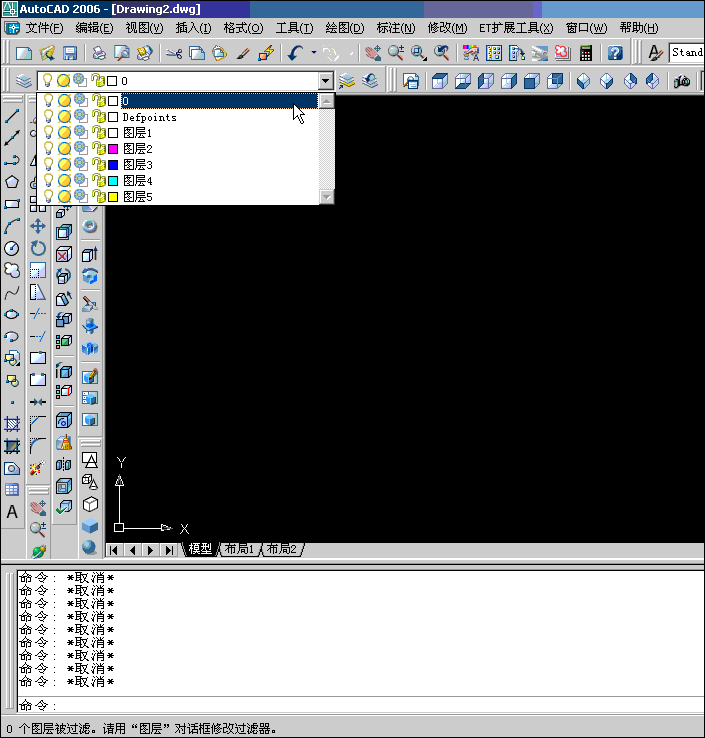
Task: Freeze or thaw layer 图层3 sun icon
Action: point(64,165)
